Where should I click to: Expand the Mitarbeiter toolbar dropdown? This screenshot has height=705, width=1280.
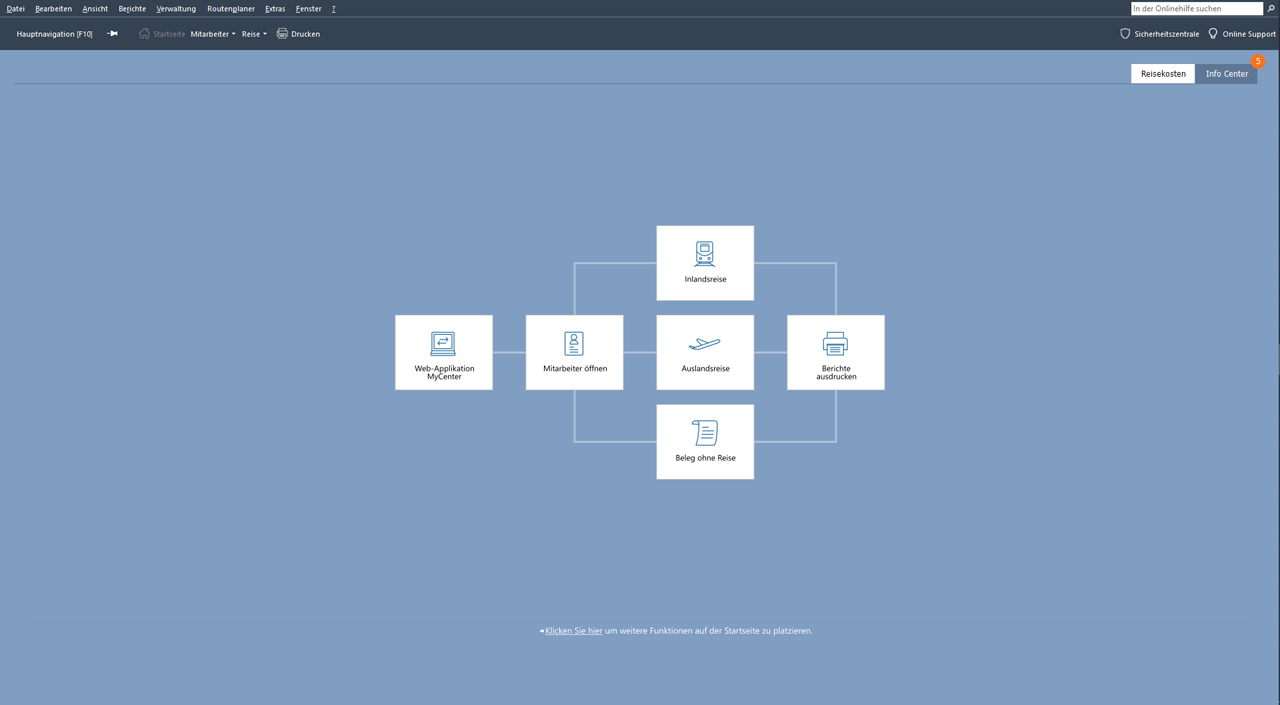(x=213, y=34)
